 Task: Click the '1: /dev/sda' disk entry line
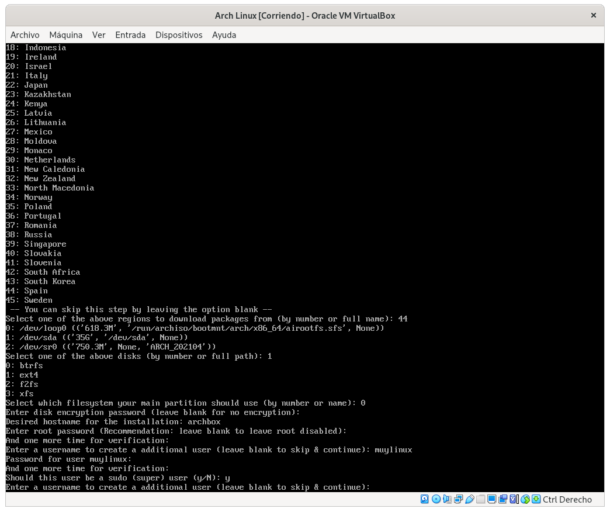click(x=97, y=337)
